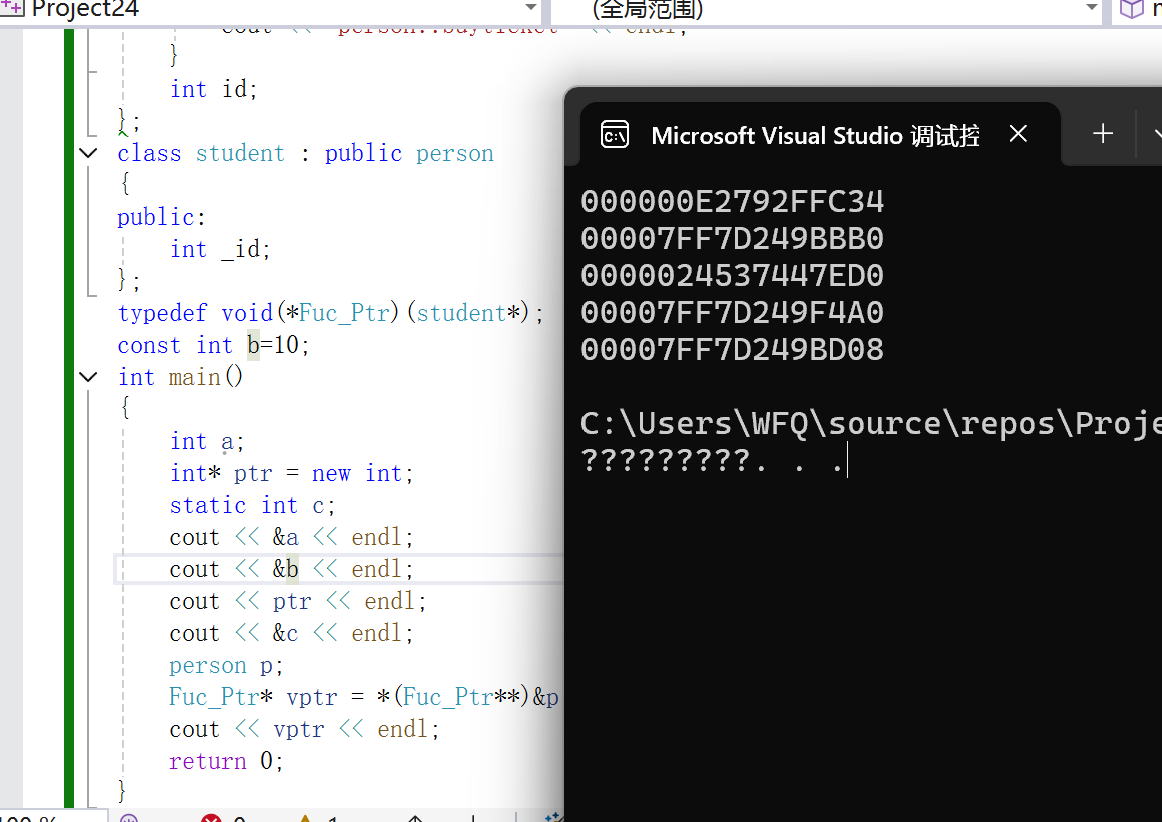Click the '?????????. . .' prompt line in console

[x=713, y=461]
